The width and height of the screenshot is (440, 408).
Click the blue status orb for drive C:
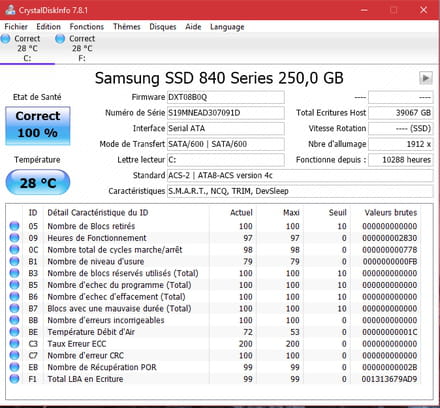coord(5,39)
